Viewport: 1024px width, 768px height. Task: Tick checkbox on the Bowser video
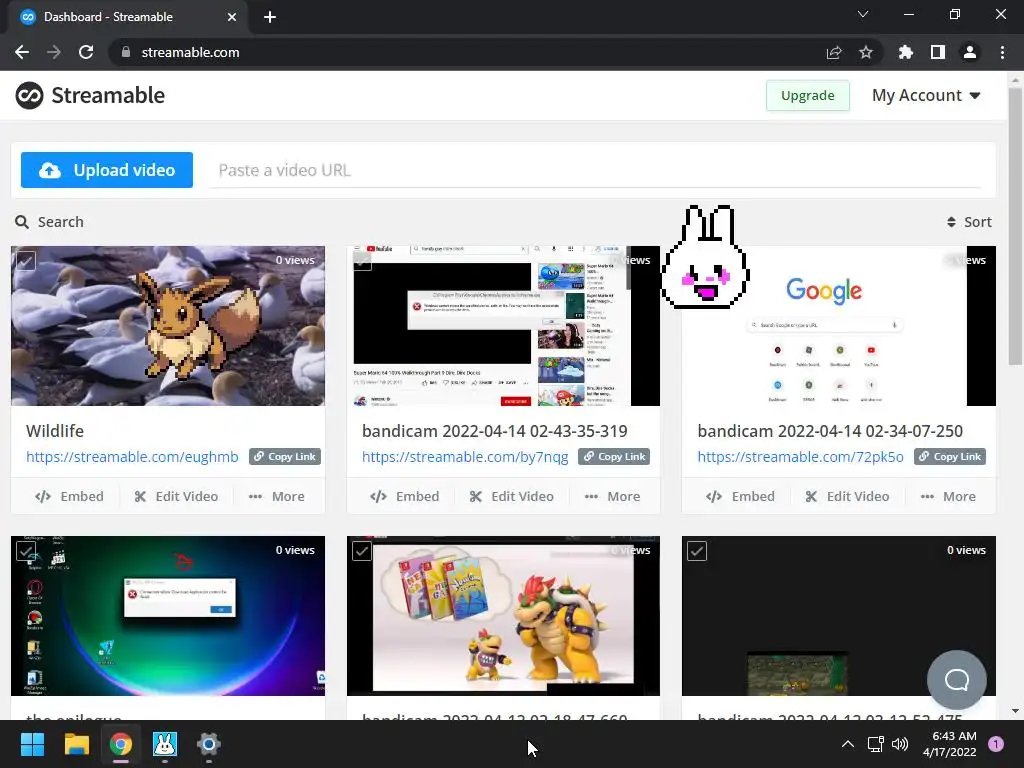362,551
